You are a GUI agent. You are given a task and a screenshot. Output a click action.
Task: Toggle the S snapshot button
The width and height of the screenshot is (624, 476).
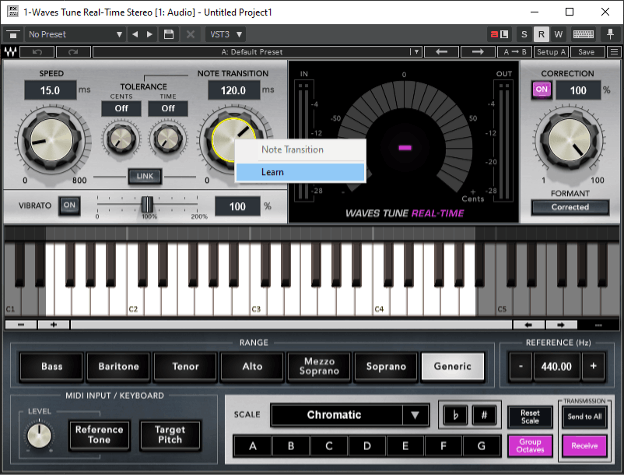[524, 35]
